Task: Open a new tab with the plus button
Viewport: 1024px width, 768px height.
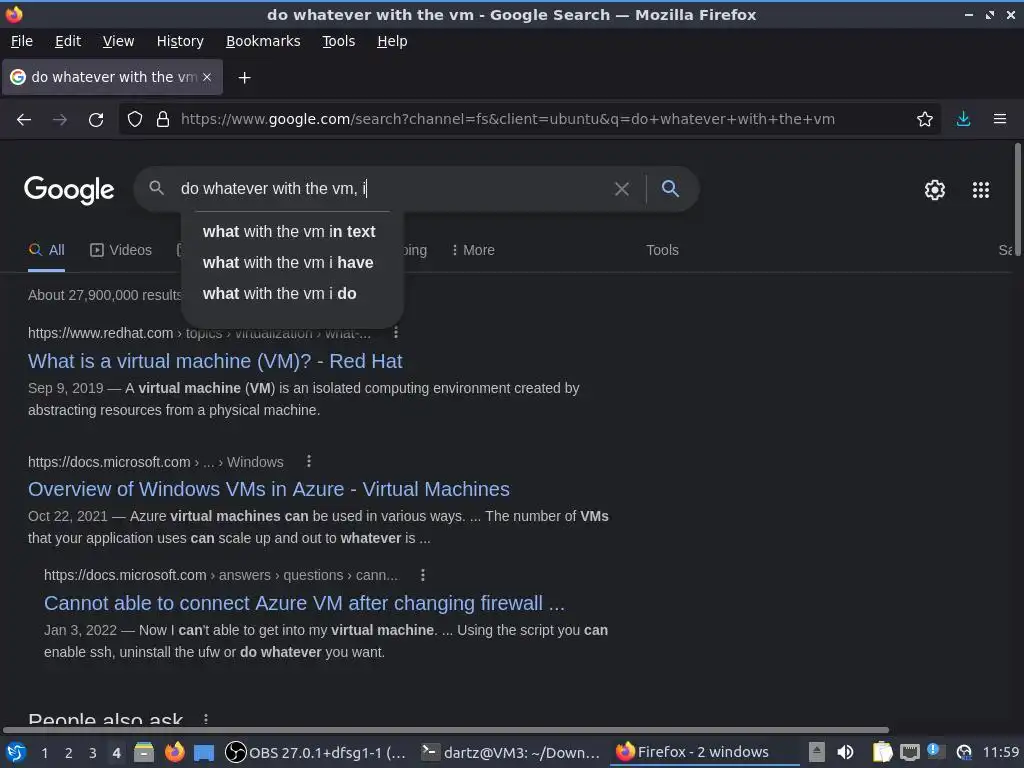Action: [244, 78]
